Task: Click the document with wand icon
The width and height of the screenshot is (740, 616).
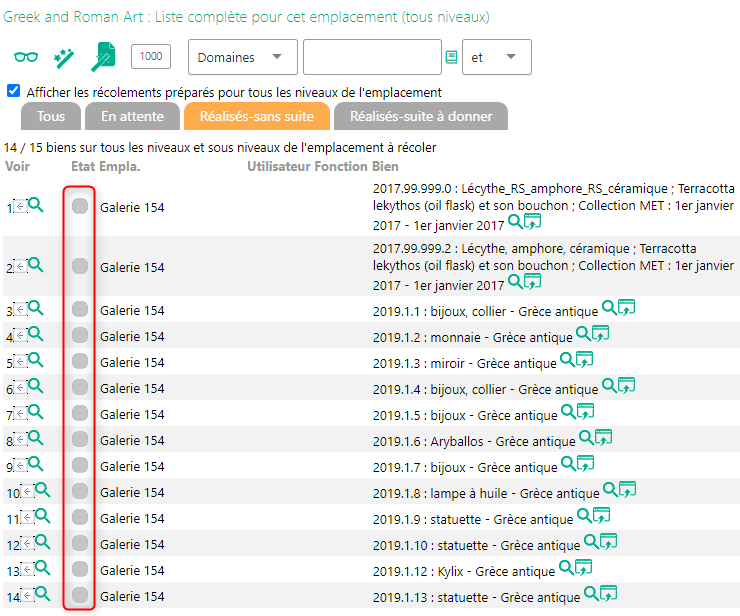Action: tap(103, 58)
